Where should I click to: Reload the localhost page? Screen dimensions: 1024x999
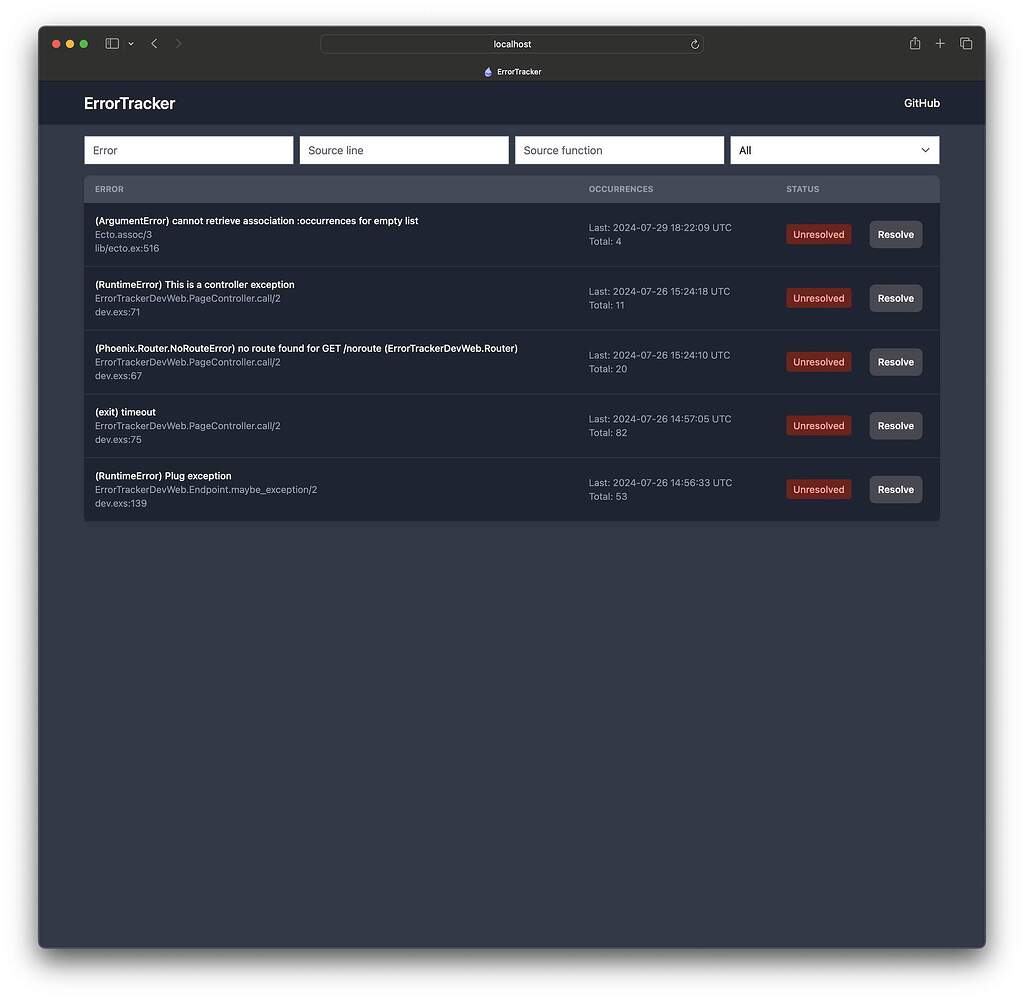coord(695,44)
